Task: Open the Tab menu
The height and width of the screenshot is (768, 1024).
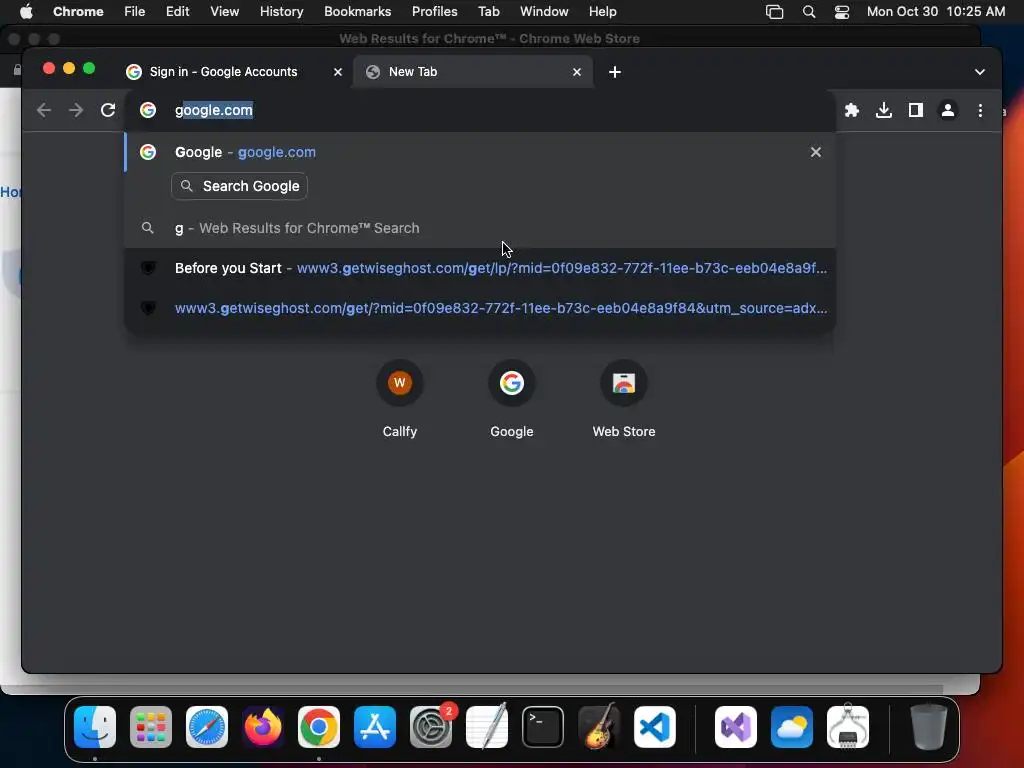Action: click(488, 12)
